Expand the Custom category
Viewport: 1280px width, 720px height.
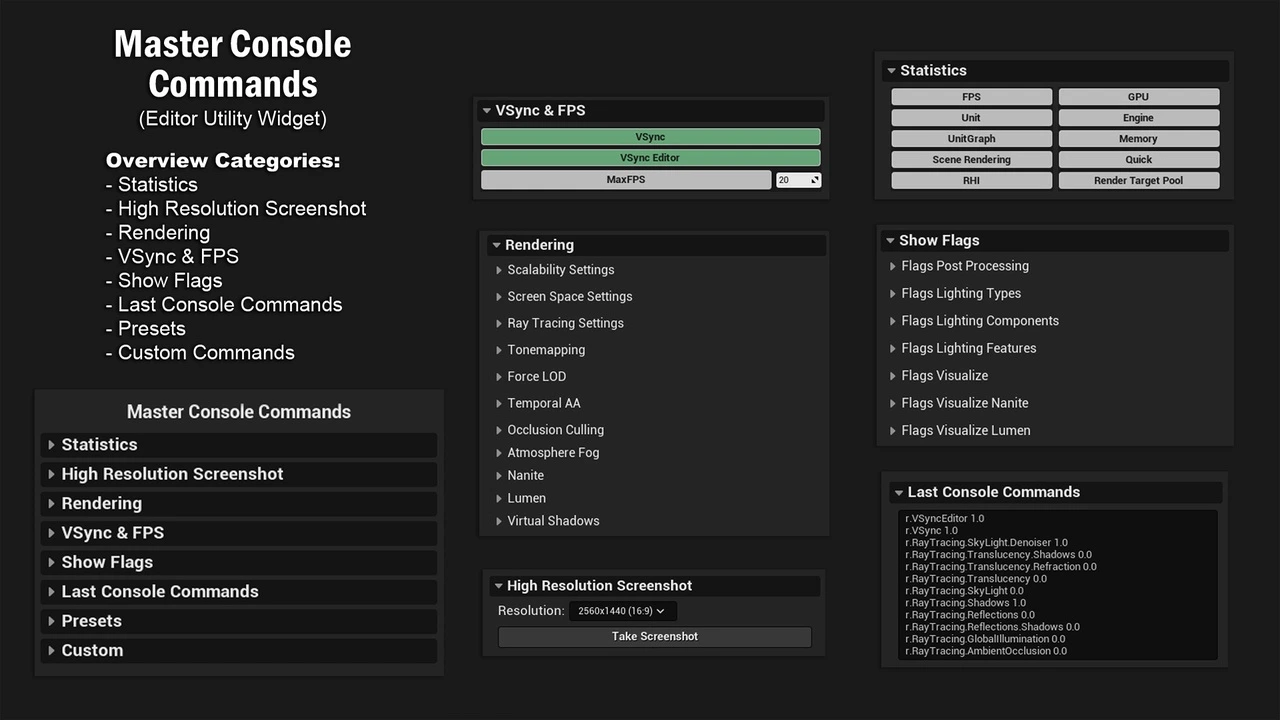click(92, 650)
